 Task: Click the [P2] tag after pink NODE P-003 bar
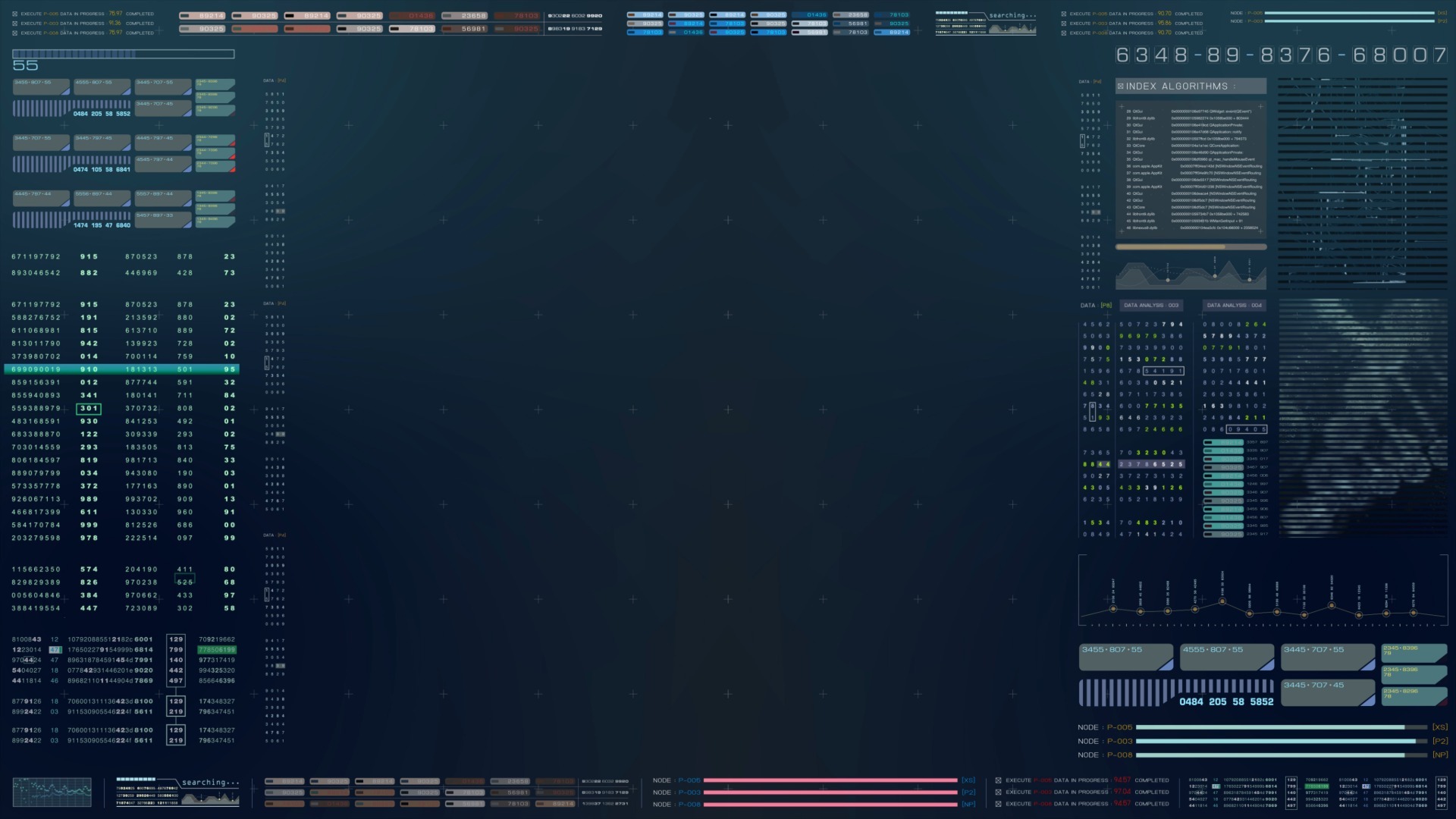tap(968, 792)
